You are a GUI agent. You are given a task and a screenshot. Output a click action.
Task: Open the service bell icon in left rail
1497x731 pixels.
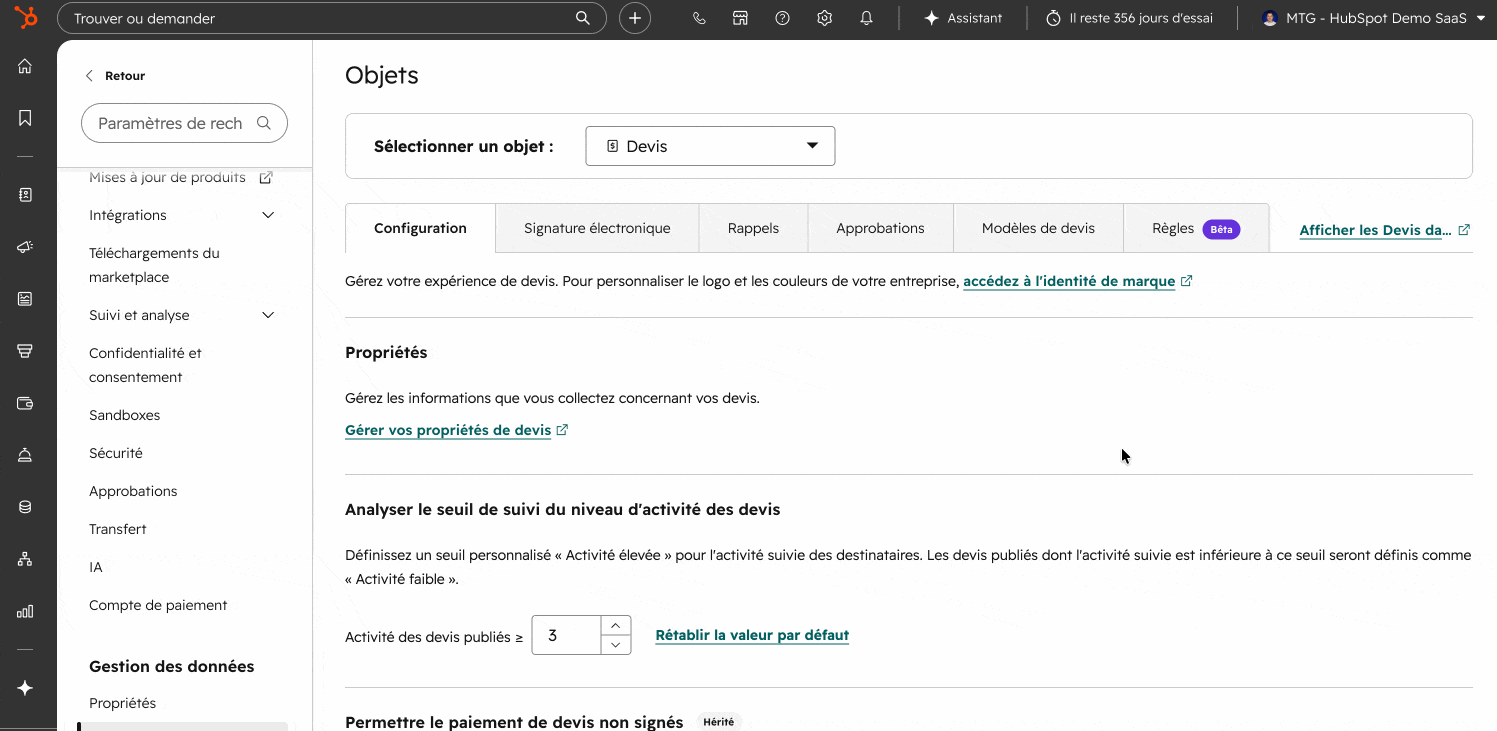(25, 455)
